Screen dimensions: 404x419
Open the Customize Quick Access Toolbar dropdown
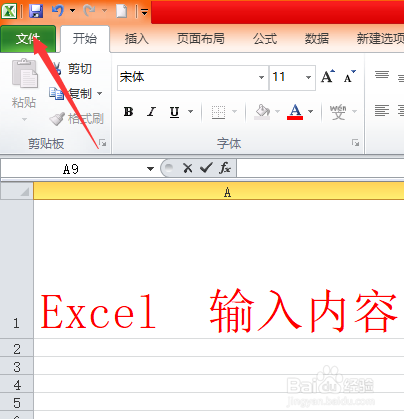(x=144, y=12)
